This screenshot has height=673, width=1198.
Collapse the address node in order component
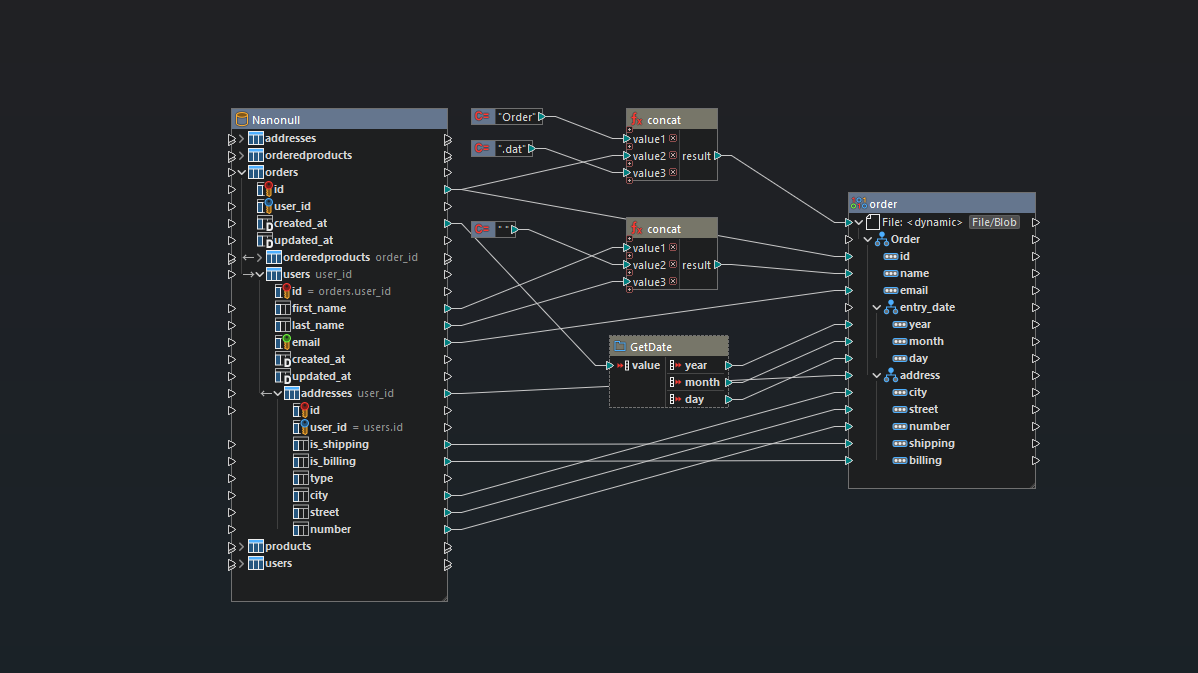click(876, 375)
